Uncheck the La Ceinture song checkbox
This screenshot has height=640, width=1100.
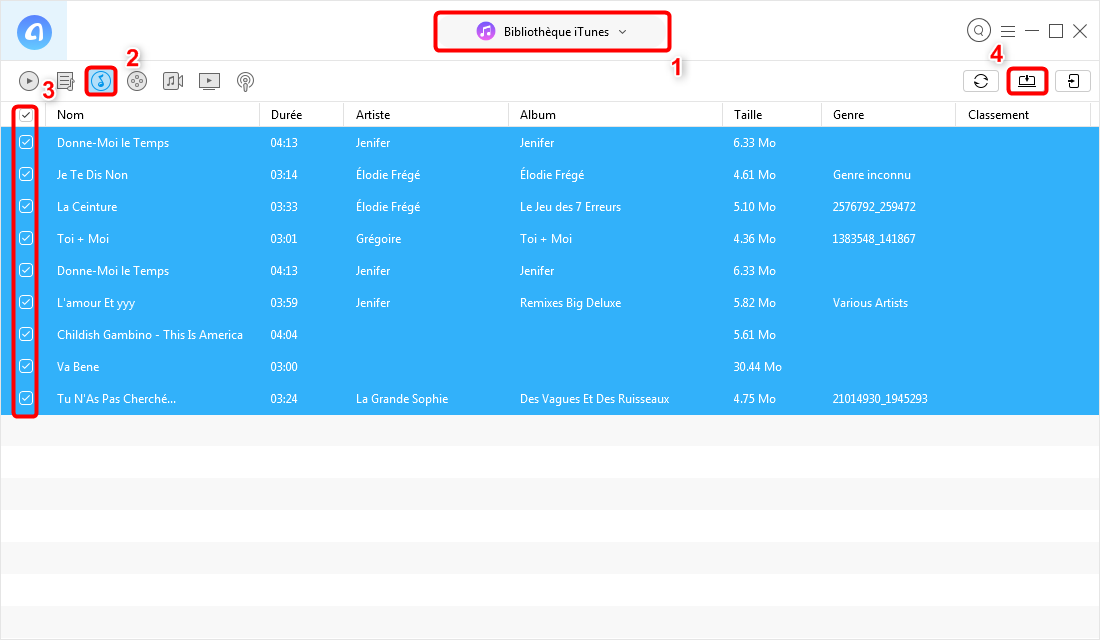point(26,206)
